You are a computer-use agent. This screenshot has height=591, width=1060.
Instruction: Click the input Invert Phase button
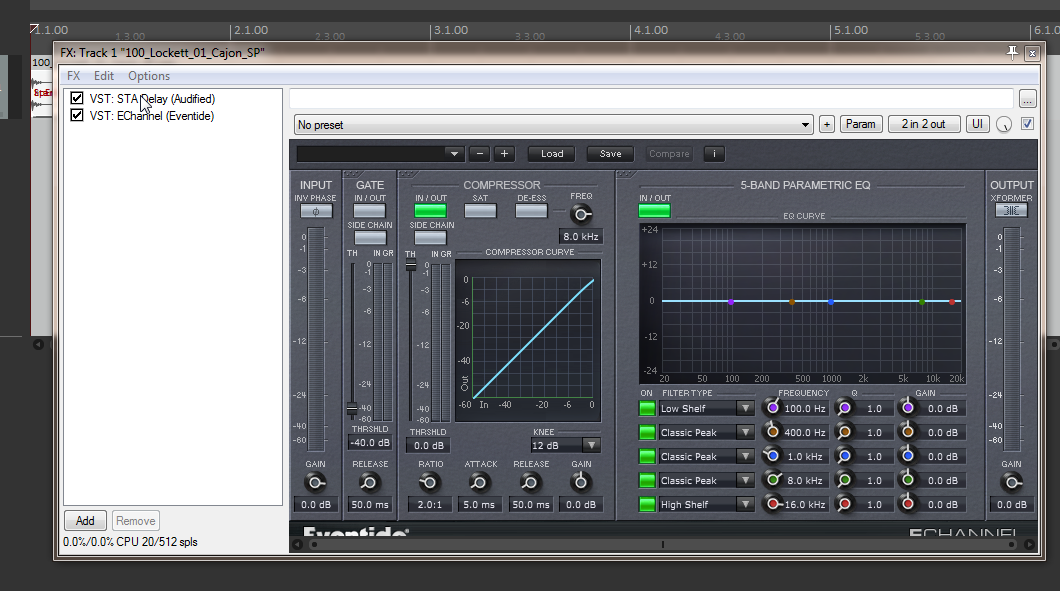(316, 211)
